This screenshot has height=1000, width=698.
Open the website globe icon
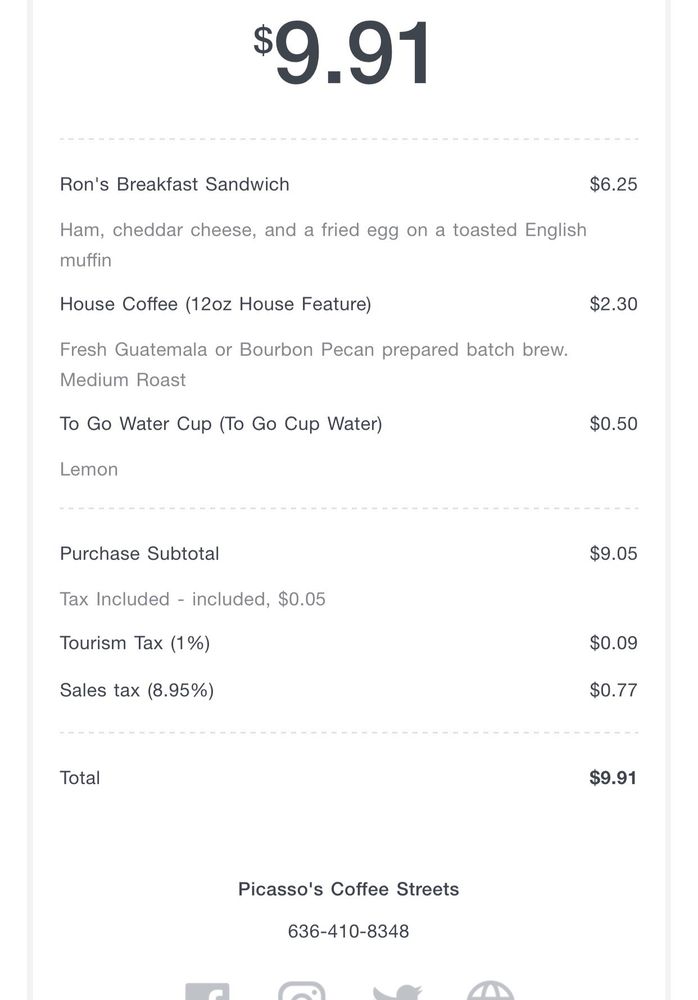pos(490,992)
